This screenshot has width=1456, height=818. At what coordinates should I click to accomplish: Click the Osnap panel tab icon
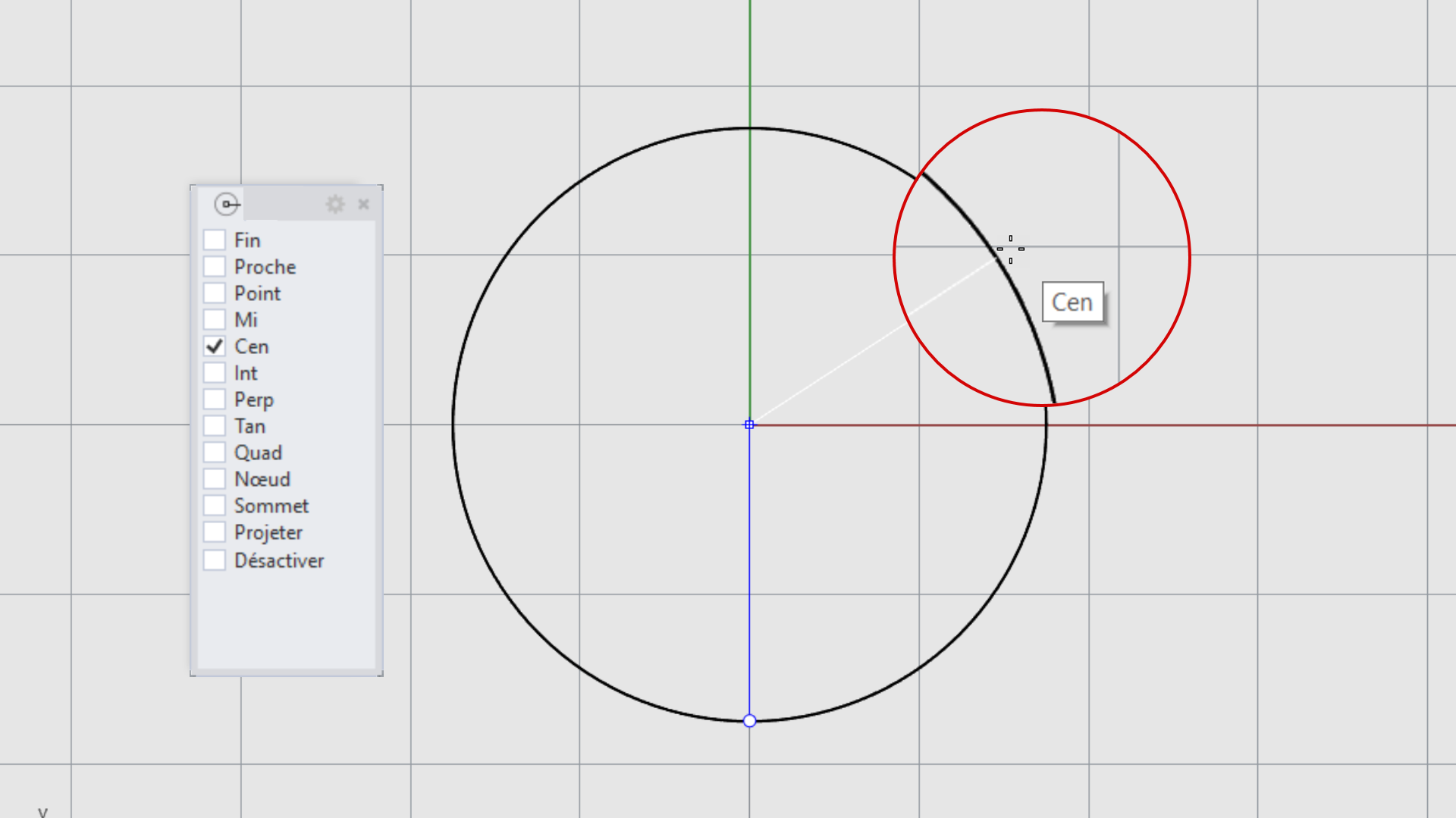pyautogui.click(x=226, y=204)
